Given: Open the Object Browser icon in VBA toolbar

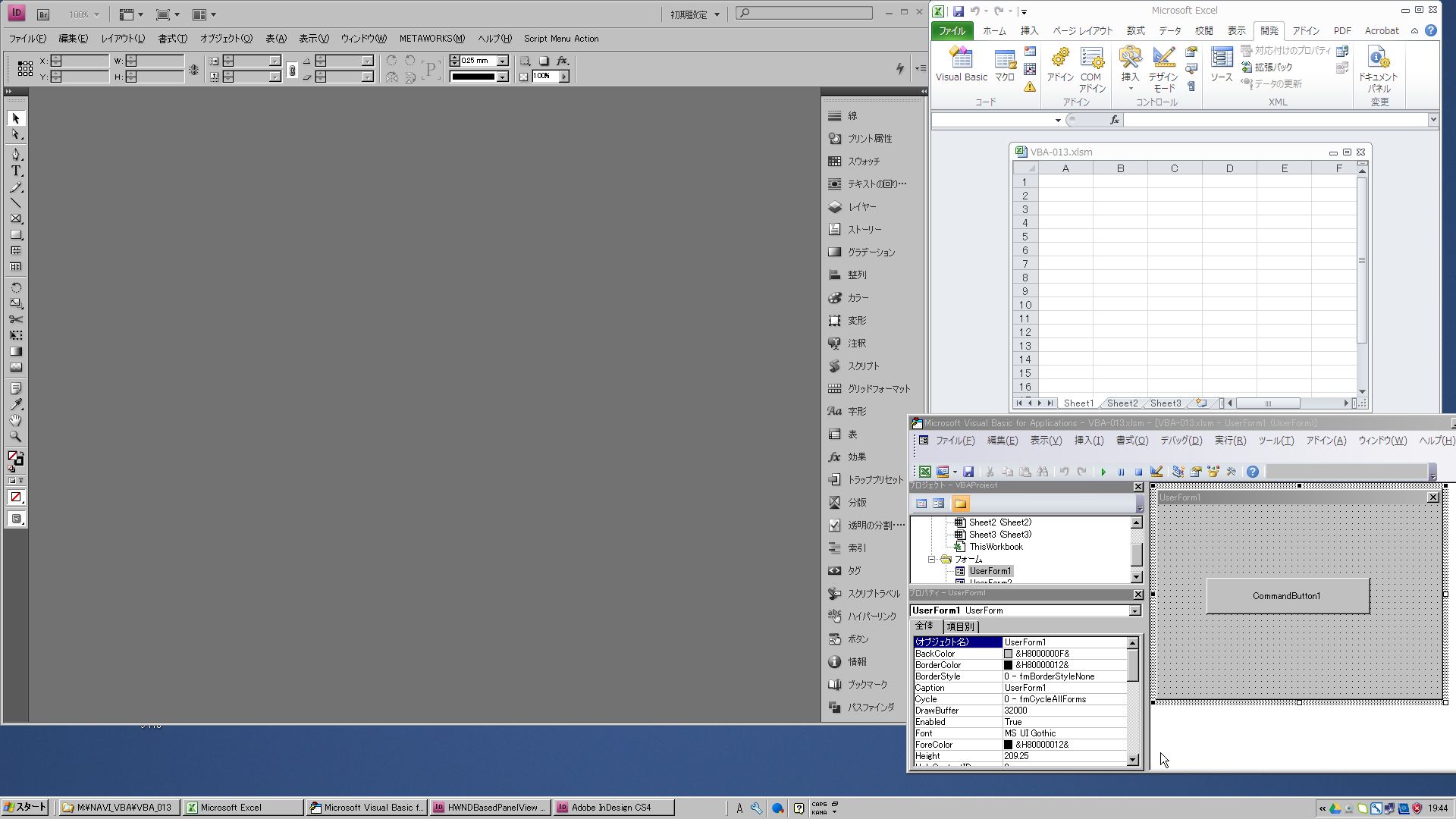Looking at the screenshot, I should (1213, 472).
